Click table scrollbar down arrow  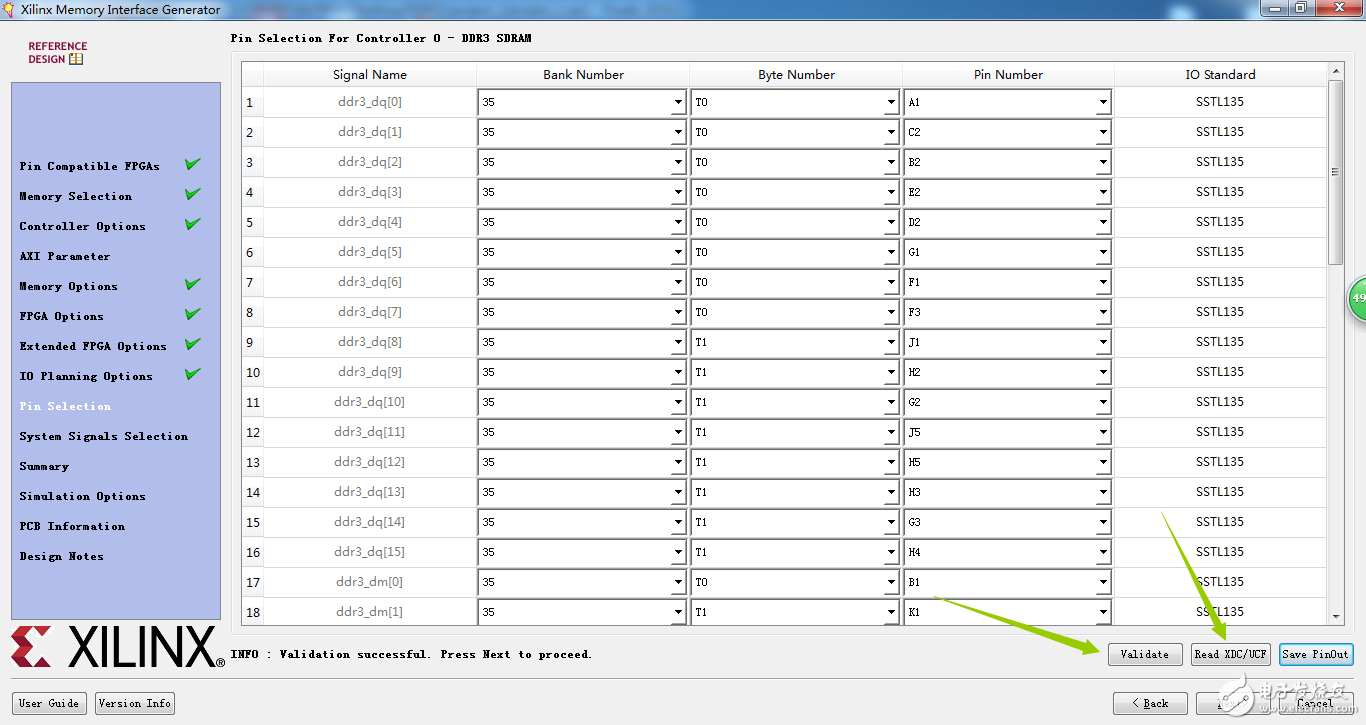tap(1336, 618)
